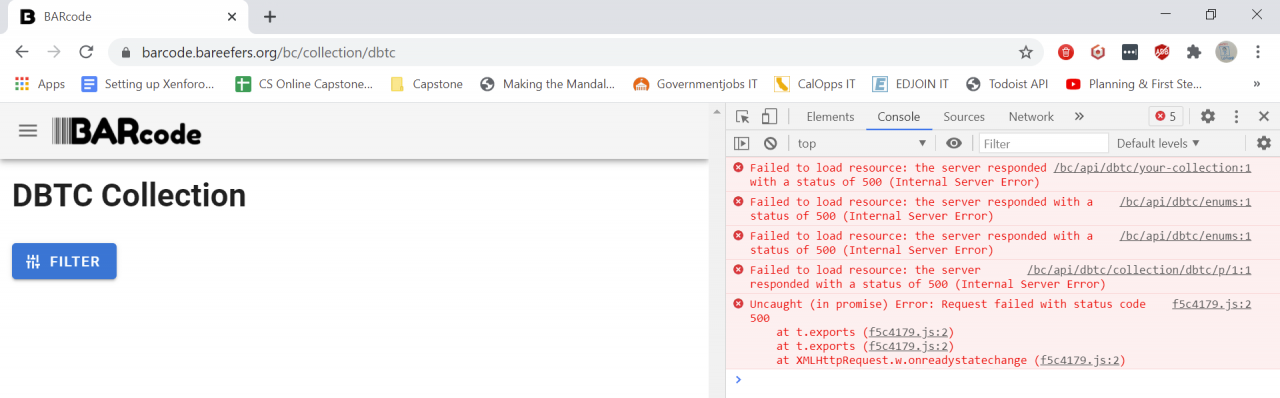Click the console prompt input
Screen dimensions: 1280x398
tap(1010, 380)
